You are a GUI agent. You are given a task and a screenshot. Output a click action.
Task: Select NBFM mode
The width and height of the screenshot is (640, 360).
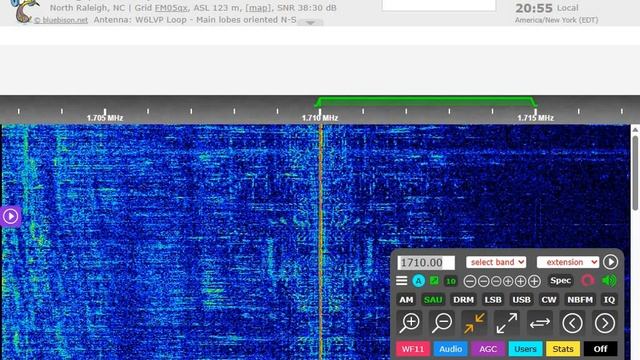(x=580, y=300)
